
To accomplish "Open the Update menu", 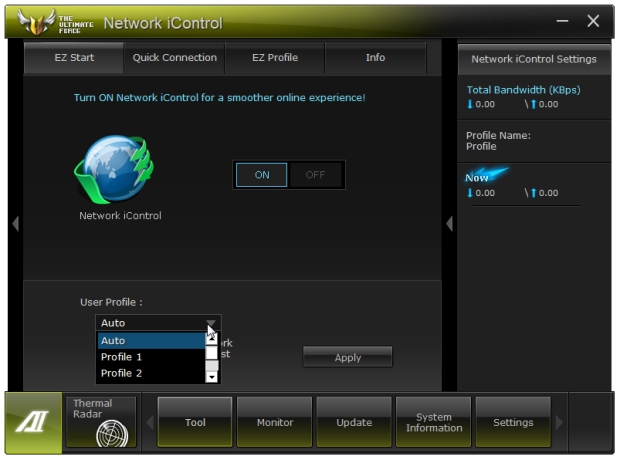I will (354, 422).
